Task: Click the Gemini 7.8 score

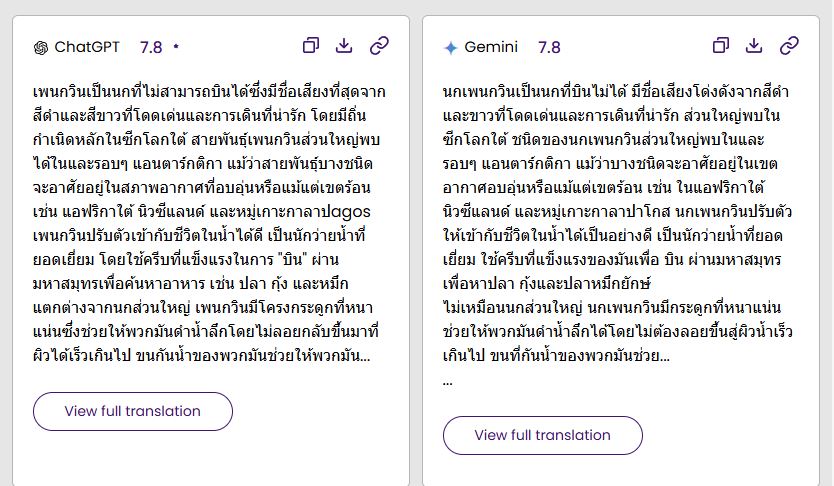Action: [549, 47]
